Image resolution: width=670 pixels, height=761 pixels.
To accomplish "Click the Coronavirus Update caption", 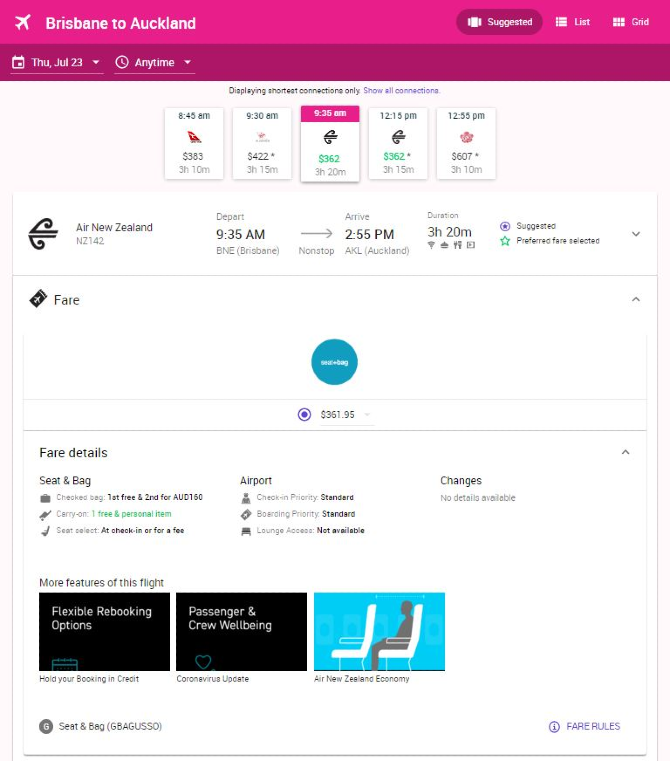I will [x=213, y=679].
